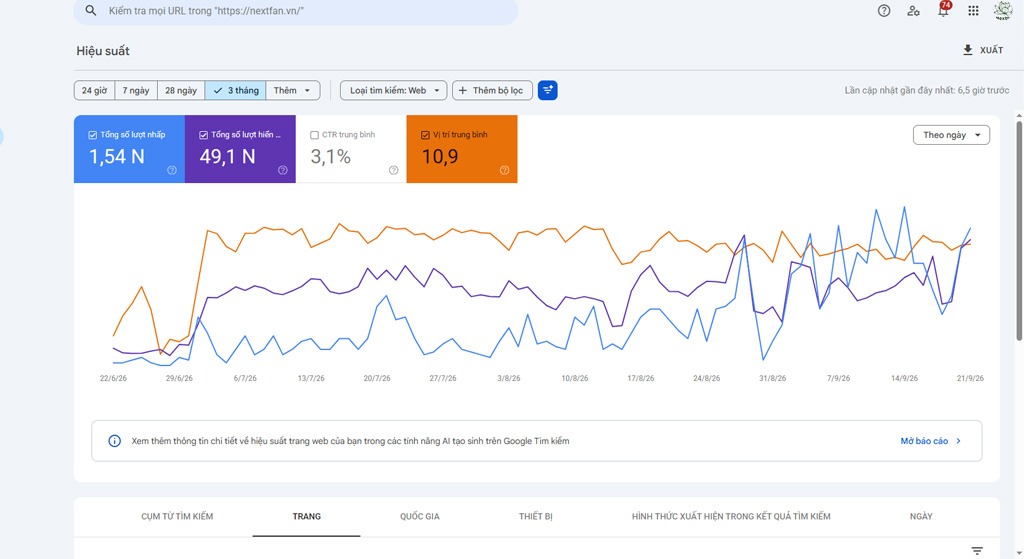Image resolution: width=1024 pixels, height=559 pixels.
Task: Click the 20/7/26 date label on chart
Action: (377, 378)
